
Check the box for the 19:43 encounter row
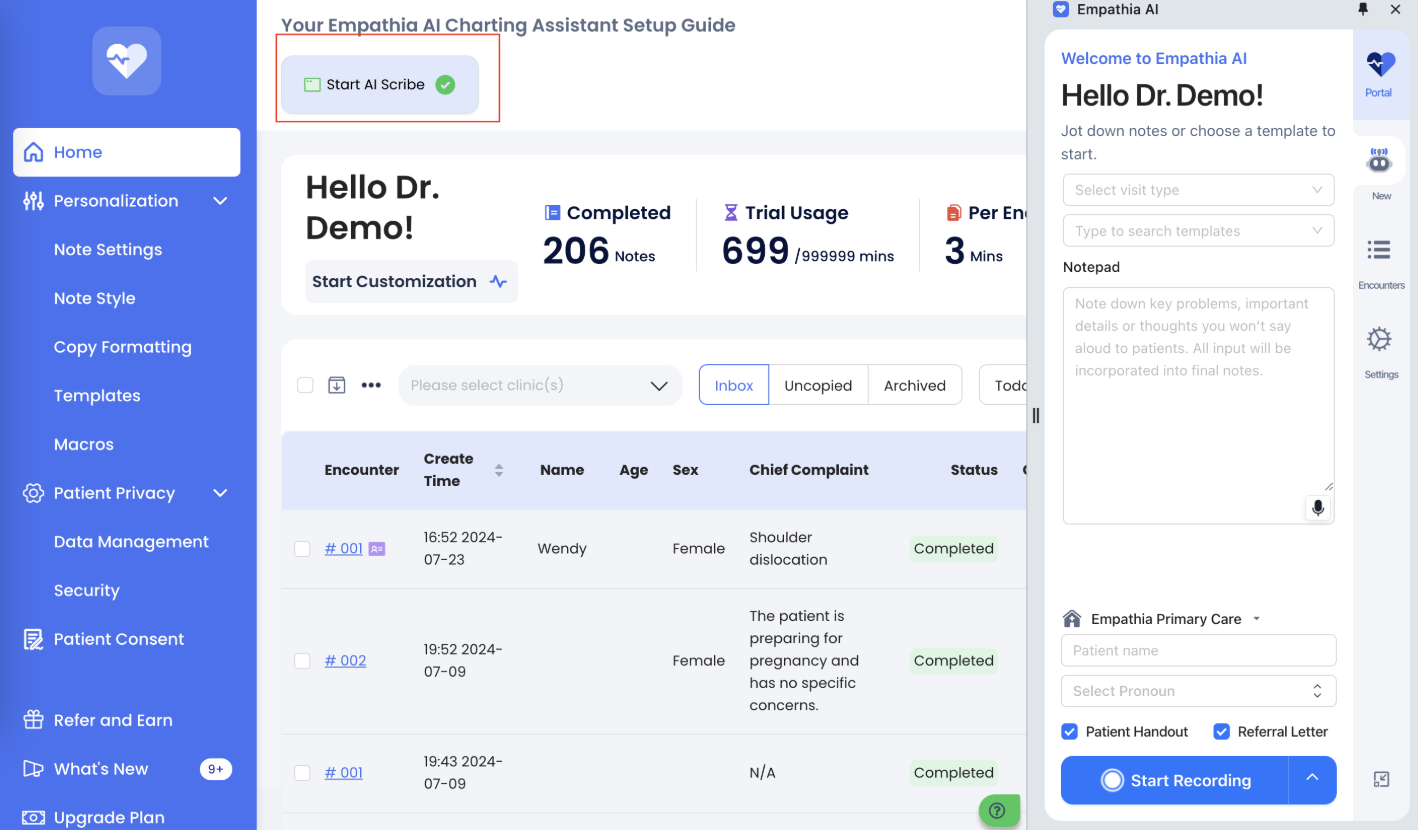[x=302, y=773]
